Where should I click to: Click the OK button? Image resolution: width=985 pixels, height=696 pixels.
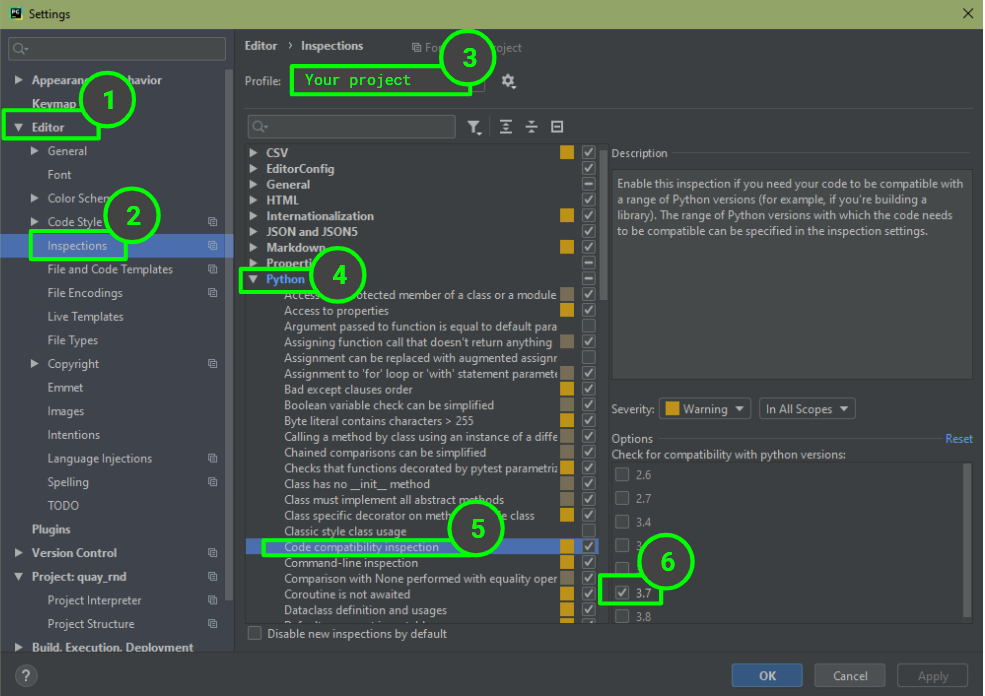coord(767,675)
